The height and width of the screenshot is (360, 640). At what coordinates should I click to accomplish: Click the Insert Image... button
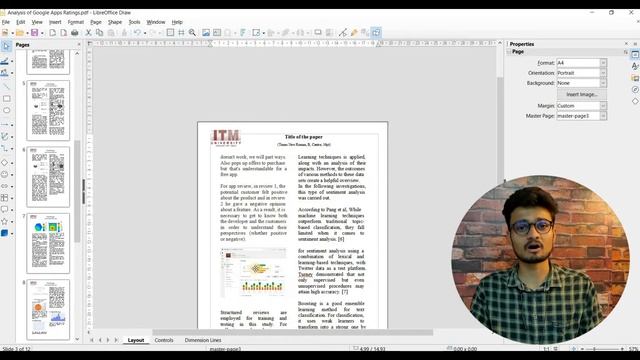pyautogui.click(x=582, y=94)
